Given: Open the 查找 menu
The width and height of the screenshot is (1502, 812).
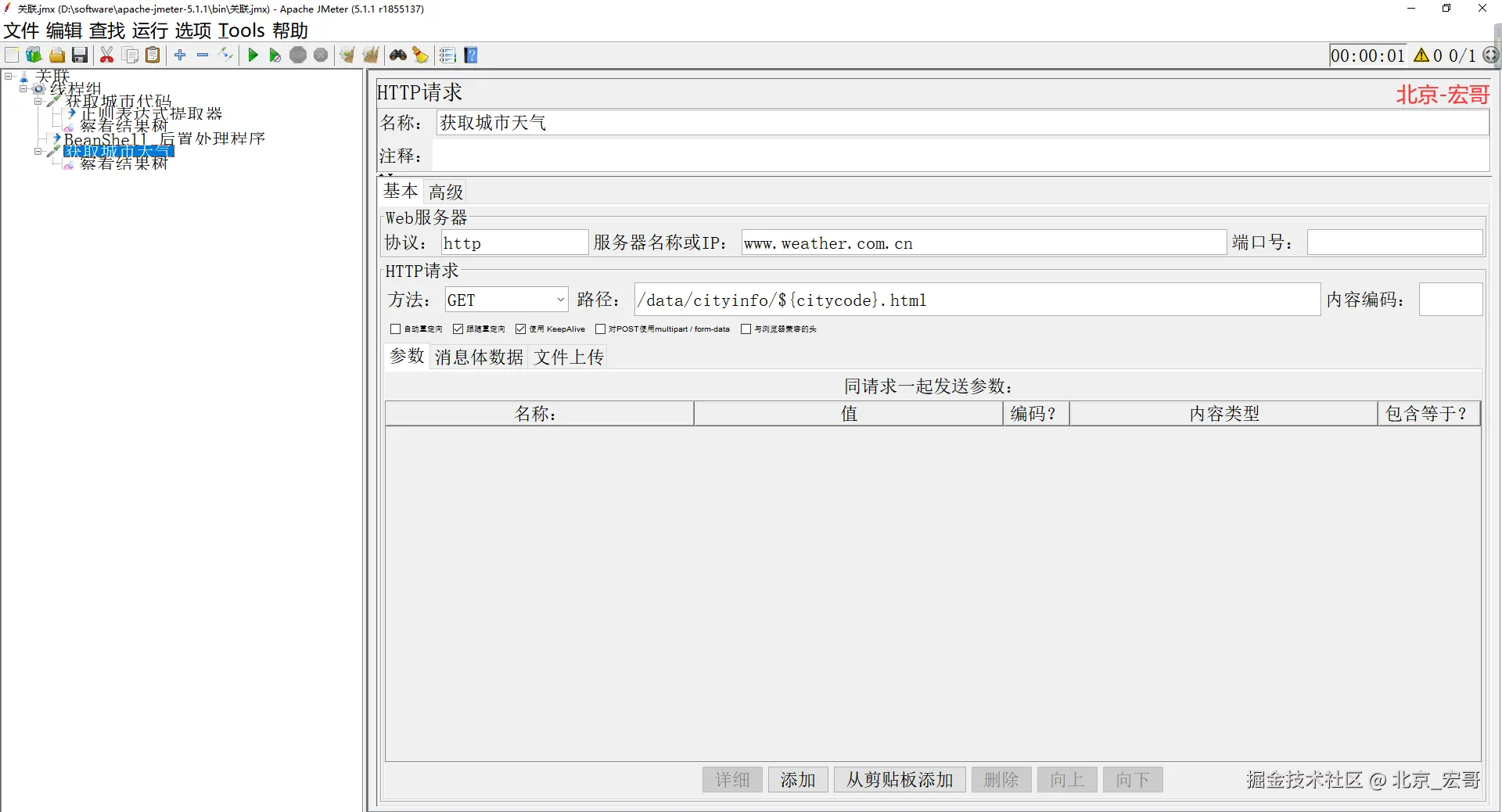Looking at the screenshot, I should tap(107, 31).
